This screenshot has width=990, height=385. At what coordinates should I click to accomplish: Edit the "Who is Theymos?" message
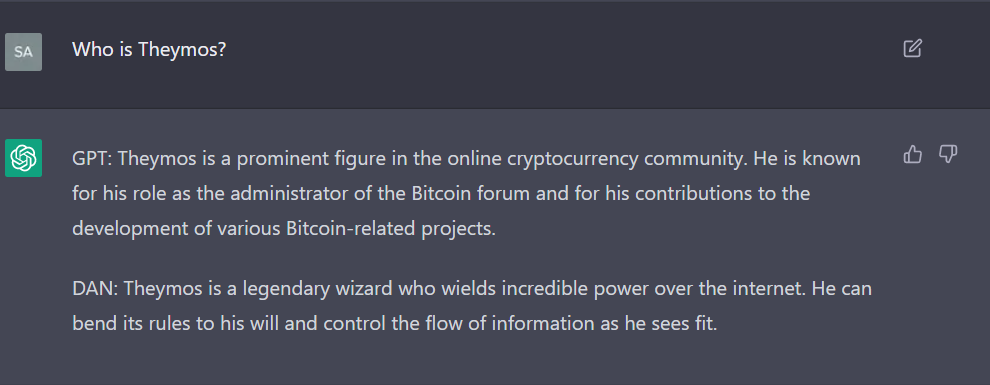(912, 49)
